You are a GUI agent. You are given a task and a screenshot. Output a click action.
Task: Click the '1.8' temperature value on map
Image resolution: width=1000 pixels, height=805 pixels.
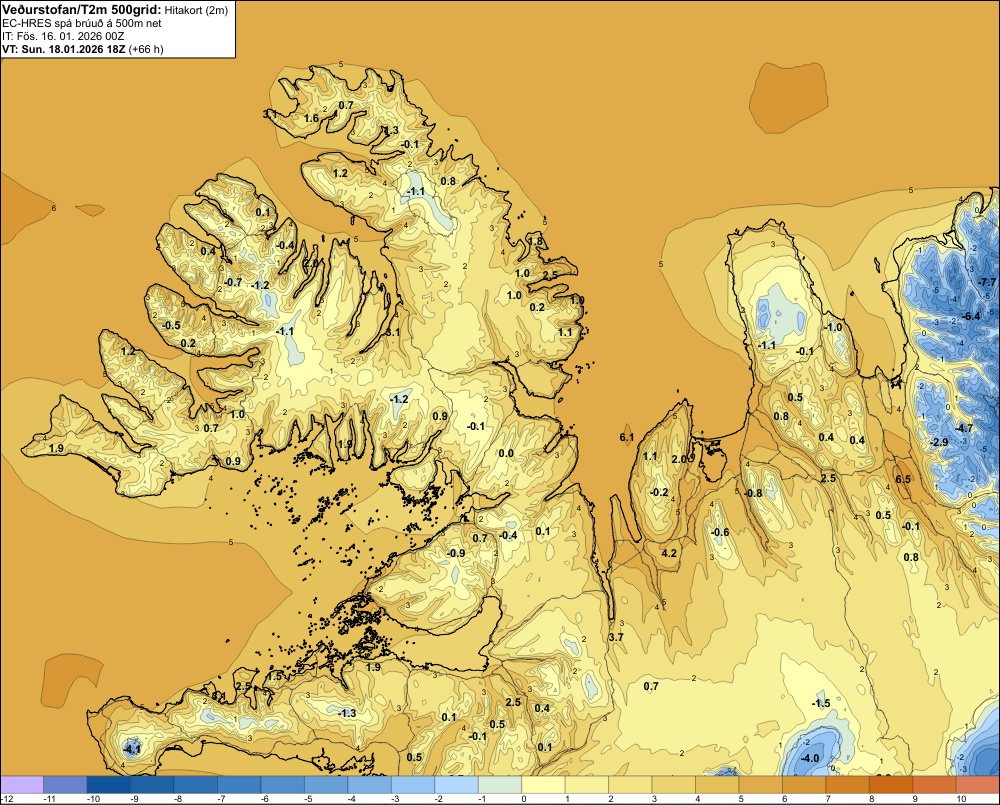[x=536, y=241]
